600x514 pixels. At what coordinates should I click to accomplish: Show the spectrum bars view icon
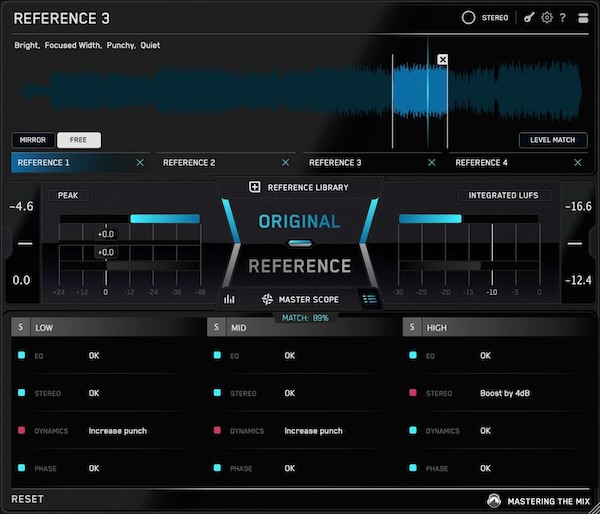click(230, 299)
